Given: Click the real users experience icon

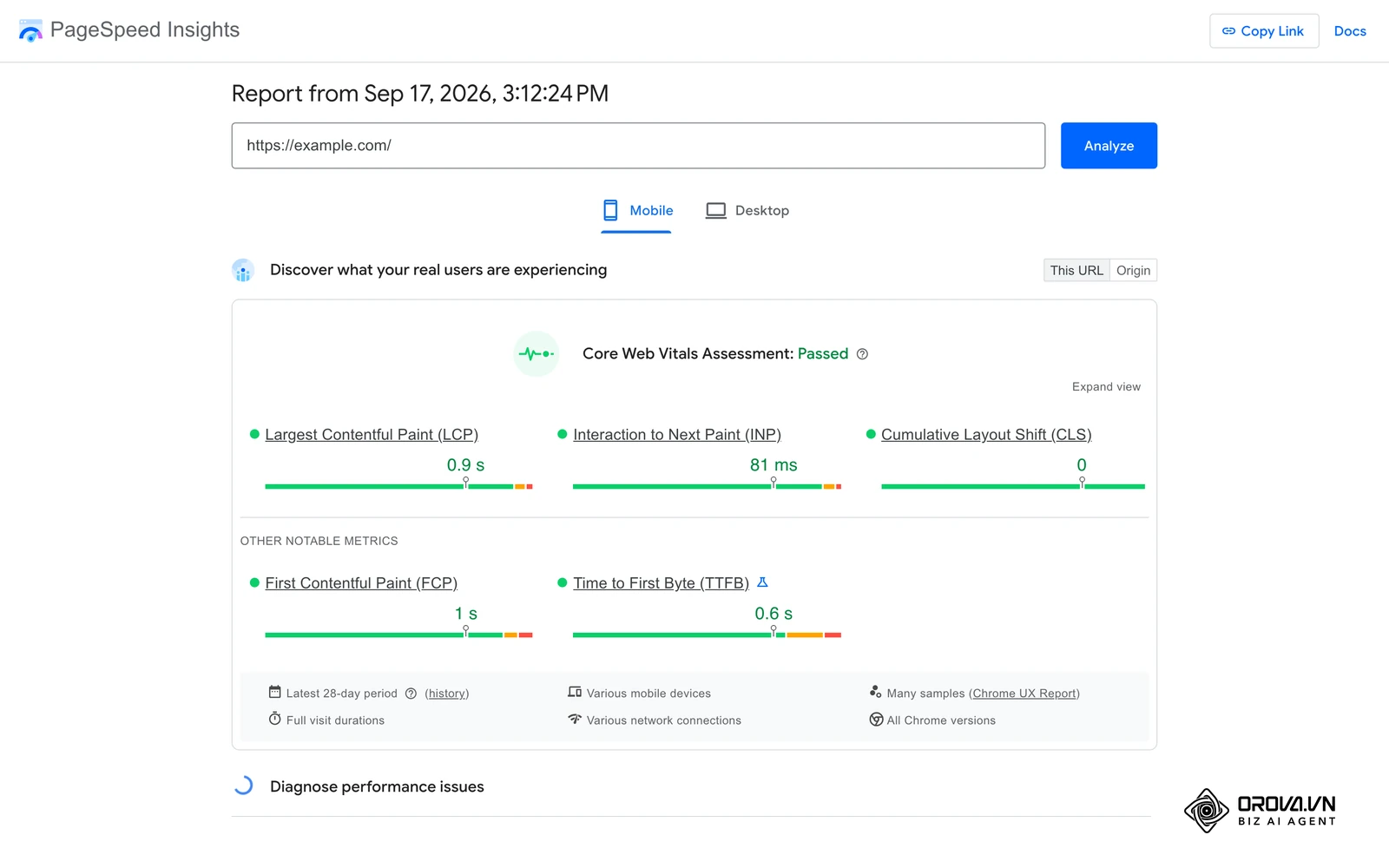Looking at the screenshot, I should (243, 271).
